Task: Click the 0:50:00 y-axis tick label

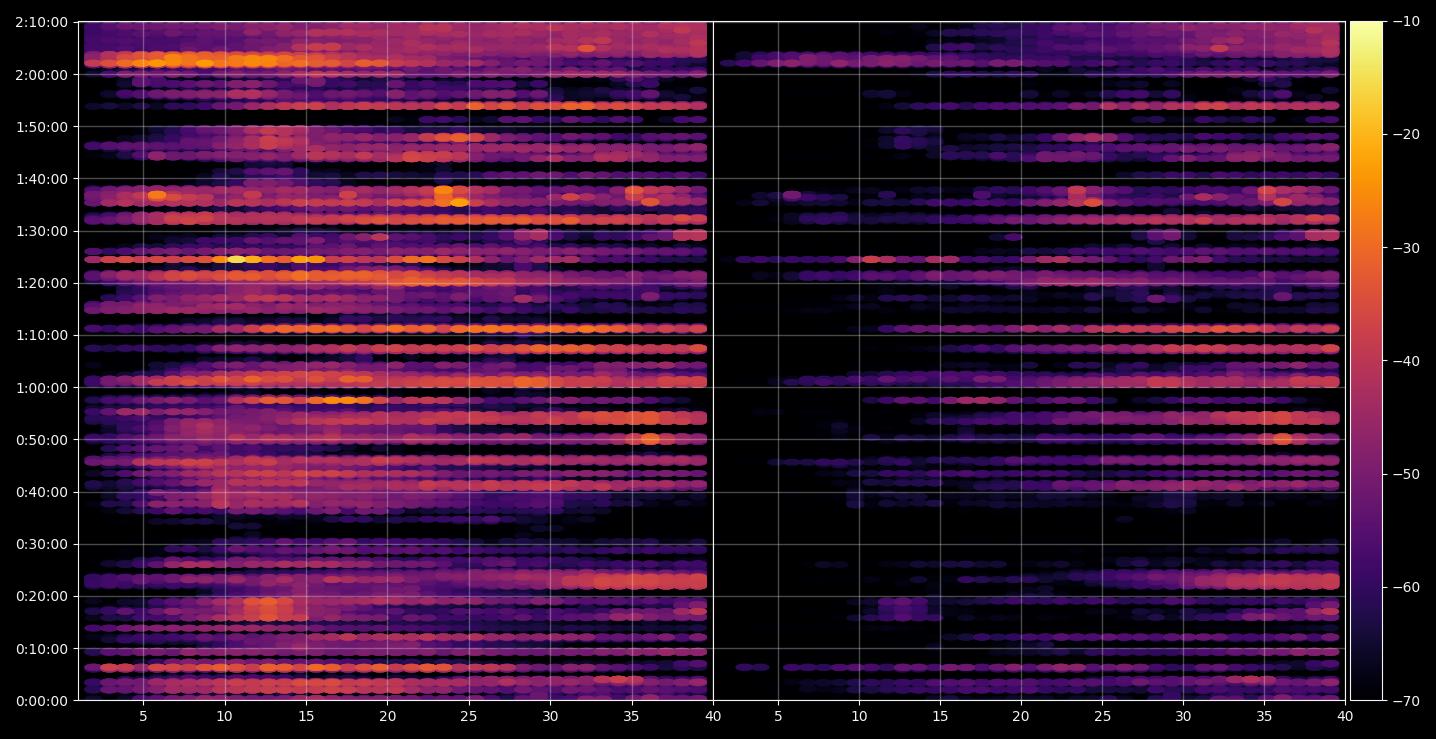Action: tap(42, 439)
